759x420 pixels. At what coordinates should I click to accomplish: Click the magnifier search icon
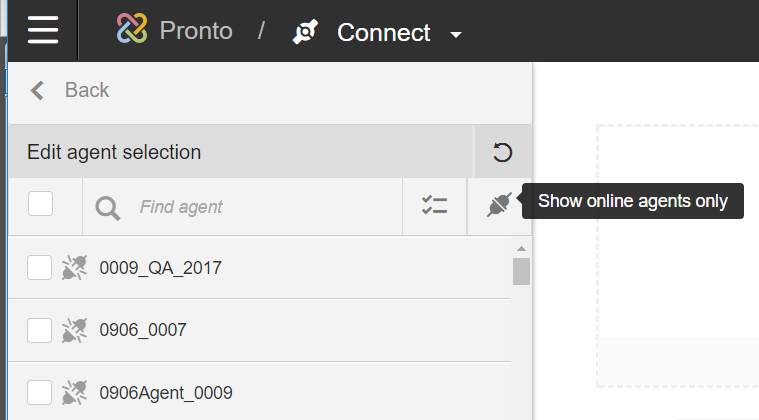tap(108, 207)
